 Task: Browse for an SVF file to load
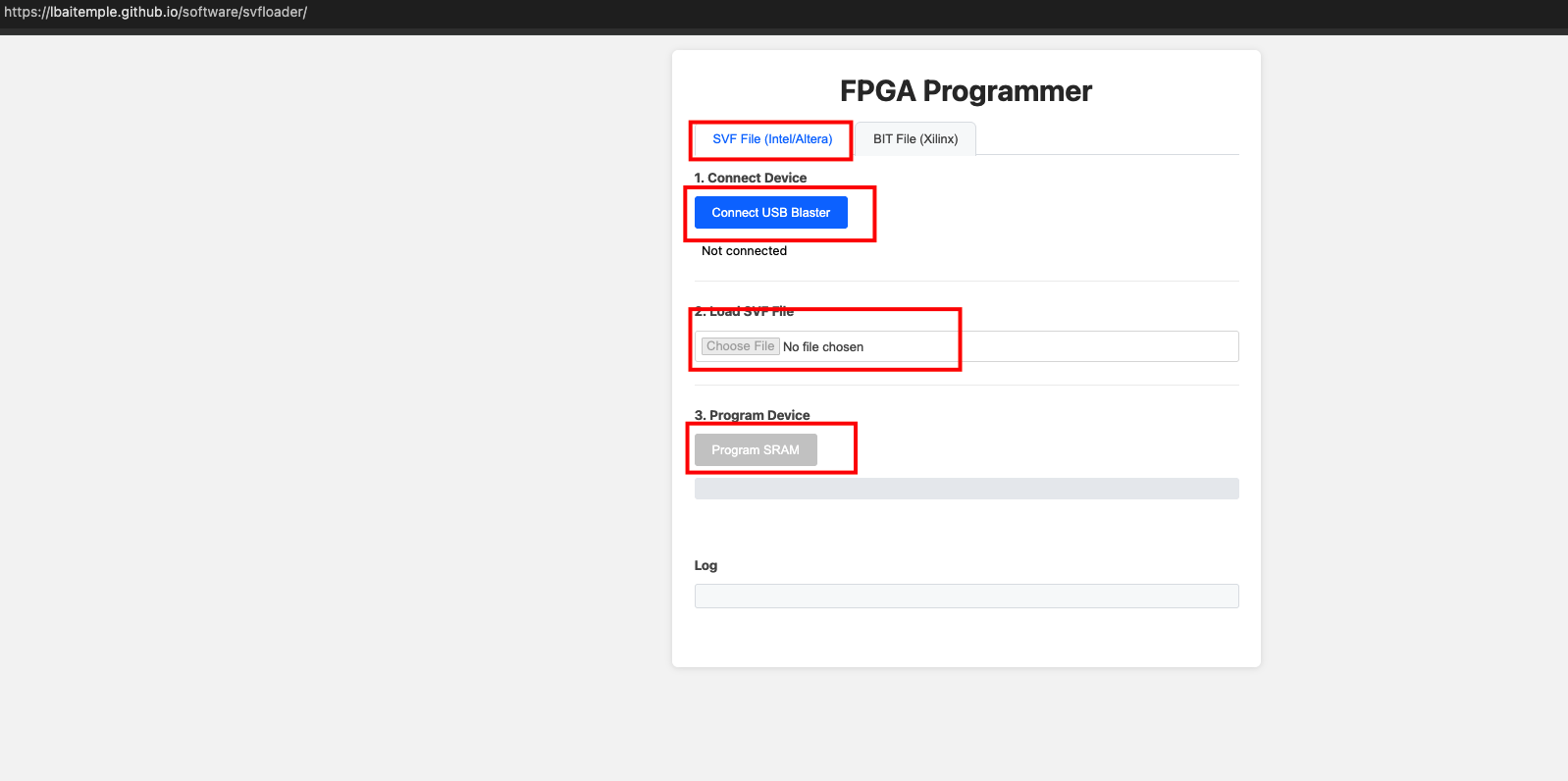(x=739, y=345)
